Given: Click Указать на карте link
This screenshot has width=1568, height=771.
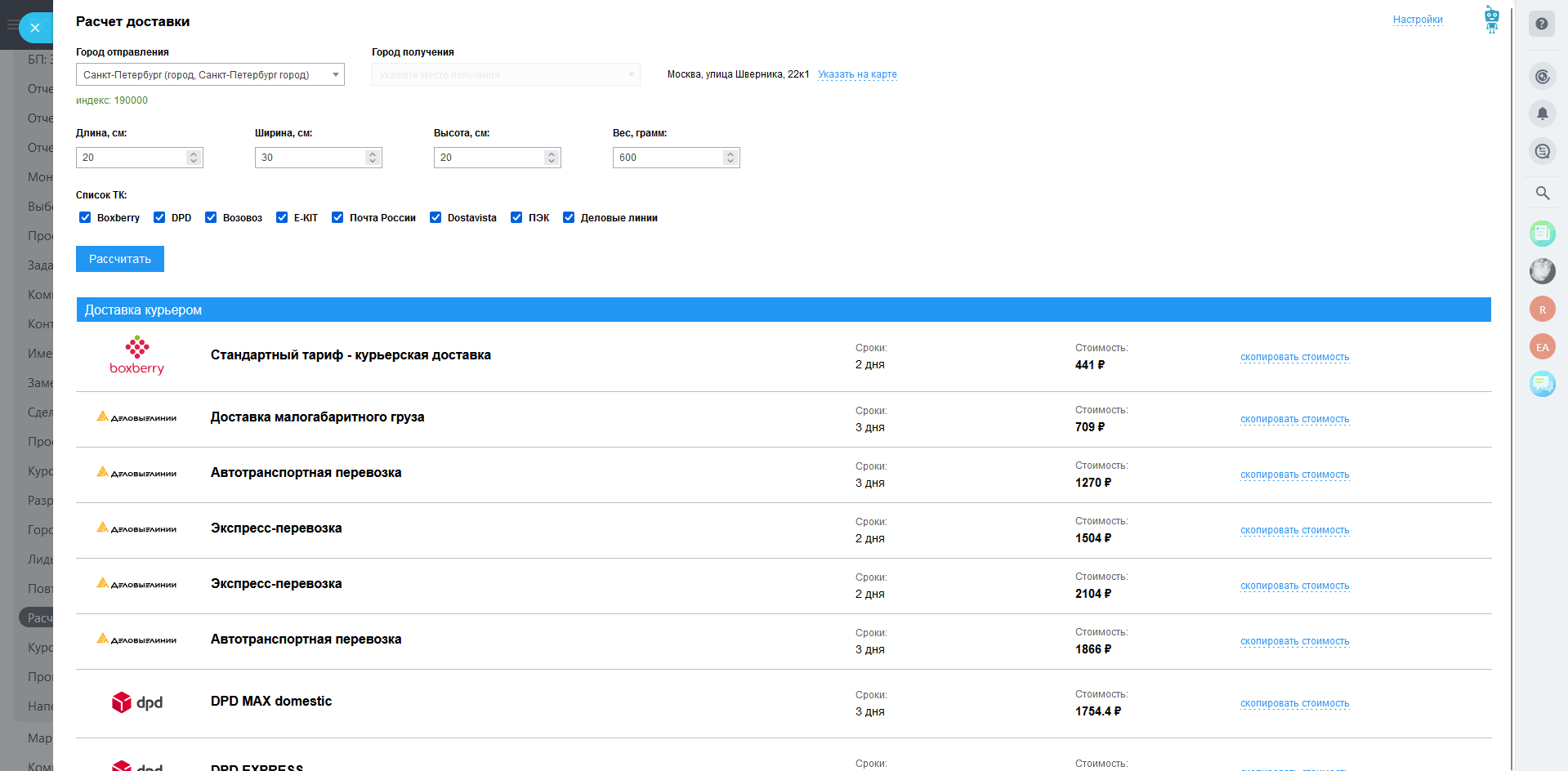Looking at the screenshot, I should 857,74.
